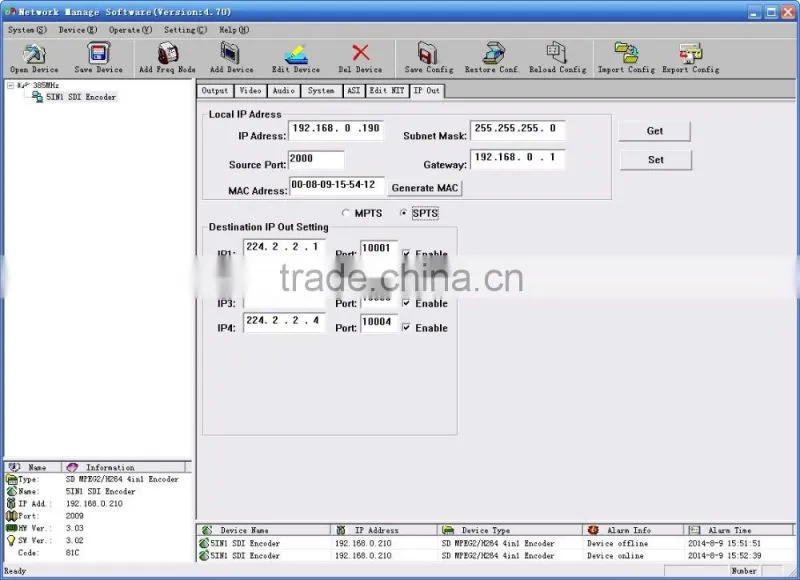Click the Gateway input field

[x=517, y=159]
